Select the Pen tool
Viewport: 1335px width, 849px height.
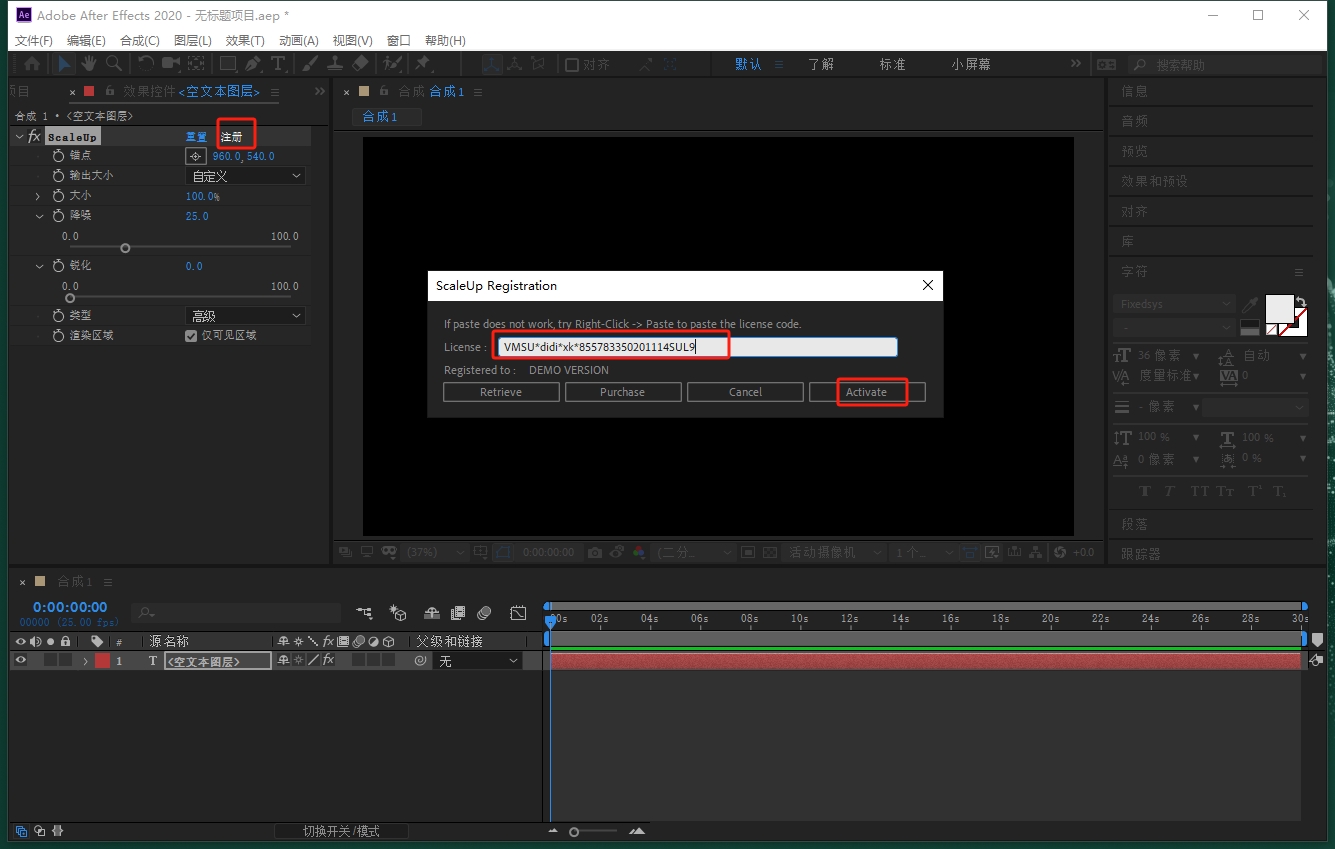pyautogui.click(x=253, y=64)
